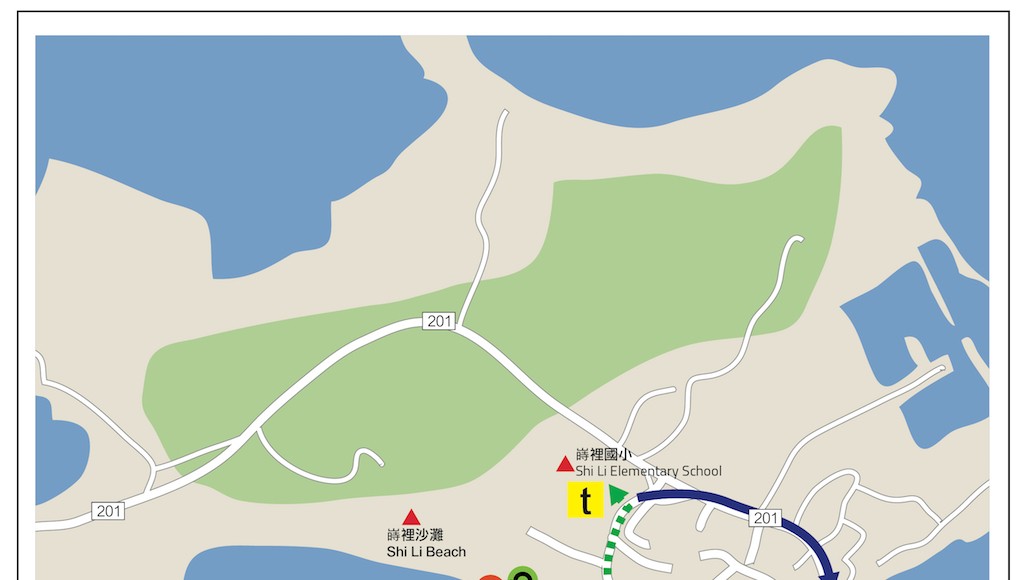Select the yellow square 't' marker
This screenshot has width=1024, height=580.
tap(585, 500)
